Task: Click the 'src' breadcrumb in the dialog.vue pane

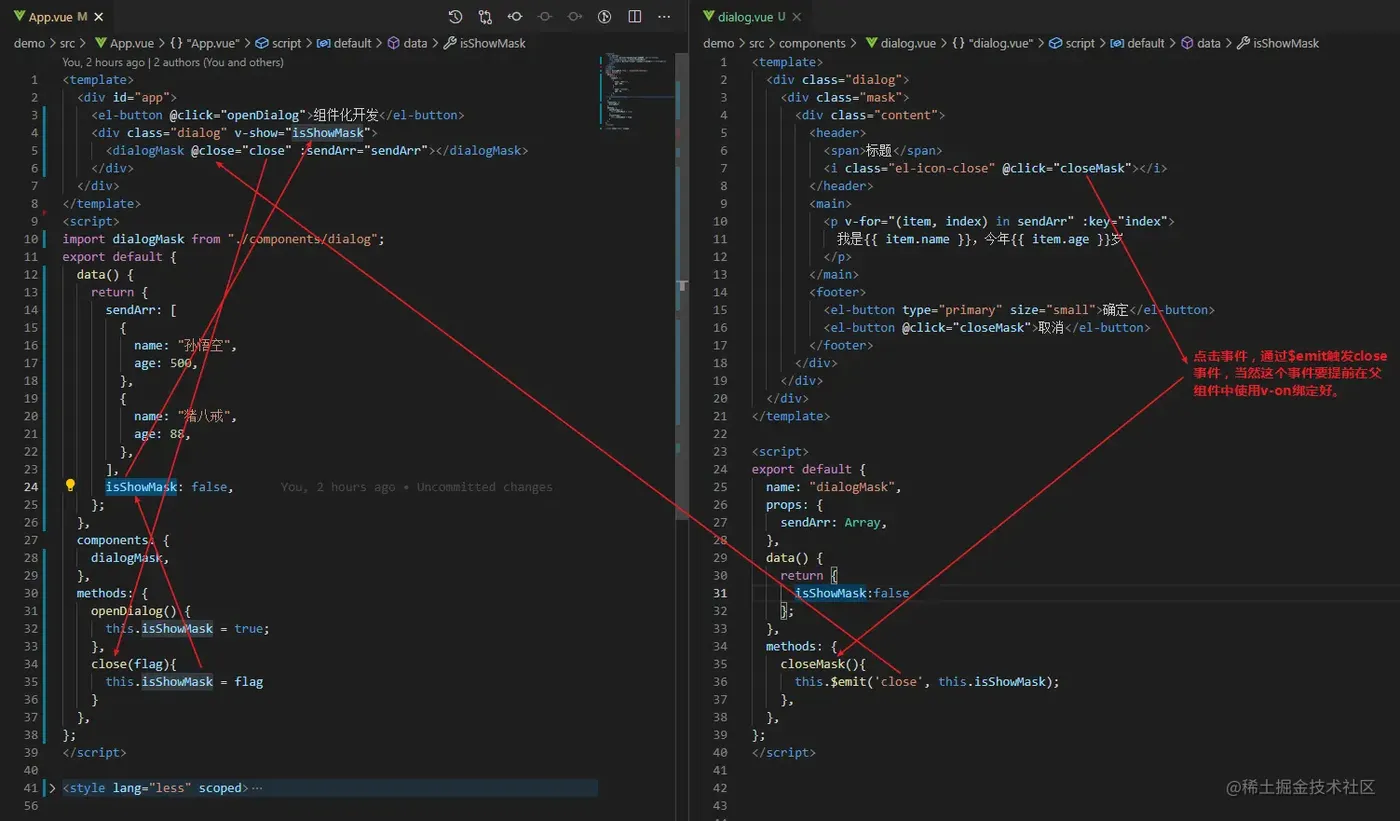Action: [x=757, y=43]
